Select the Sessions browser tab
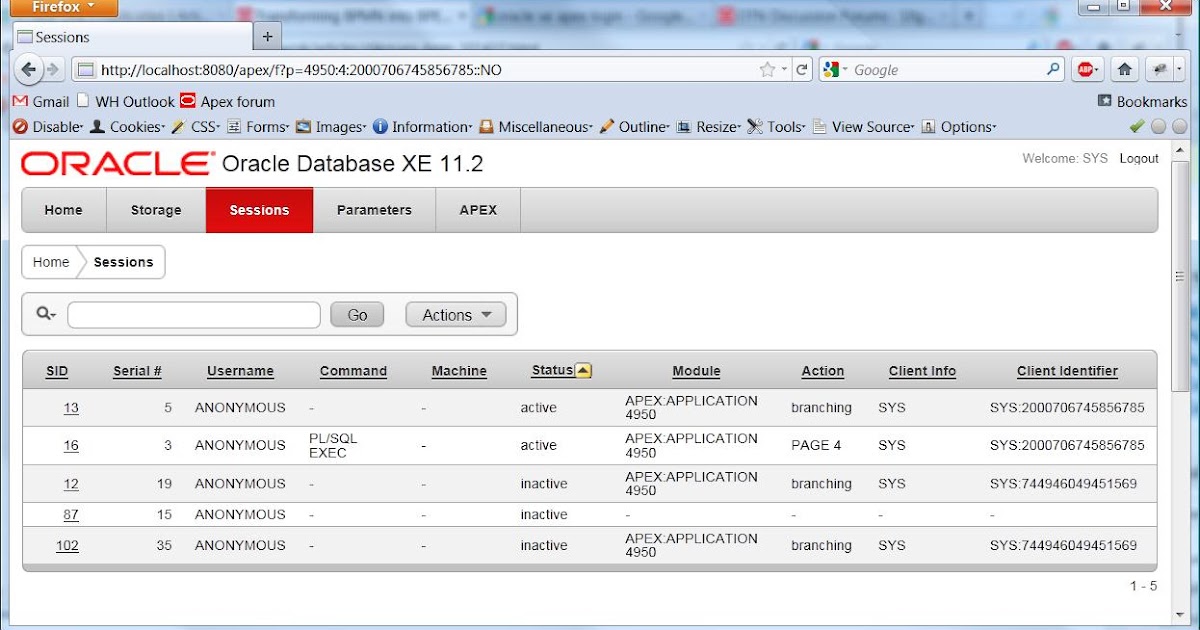 [x=131, y=37]
